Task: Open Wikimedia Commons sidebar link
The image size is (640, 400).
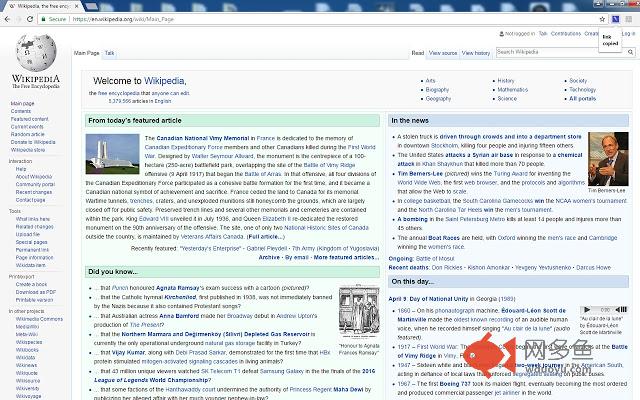Action: tap(39, 319)
